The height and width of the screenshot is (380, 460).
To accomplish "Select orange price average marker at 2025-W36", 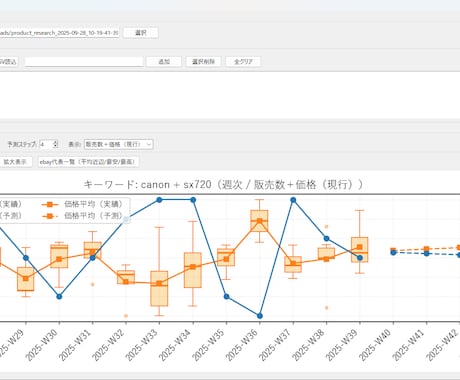I will [260, 221].
